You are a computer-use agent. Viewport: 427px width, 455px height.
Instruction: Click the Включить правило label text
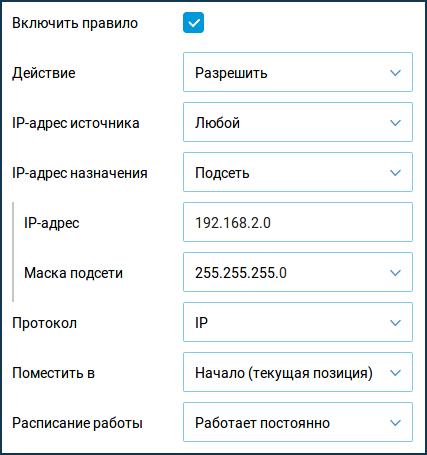coord(75,23)
